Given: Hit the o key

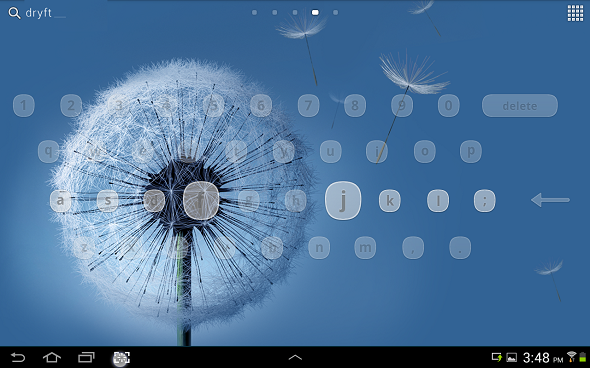Looking at the screenshot, I should coord(425,152).
